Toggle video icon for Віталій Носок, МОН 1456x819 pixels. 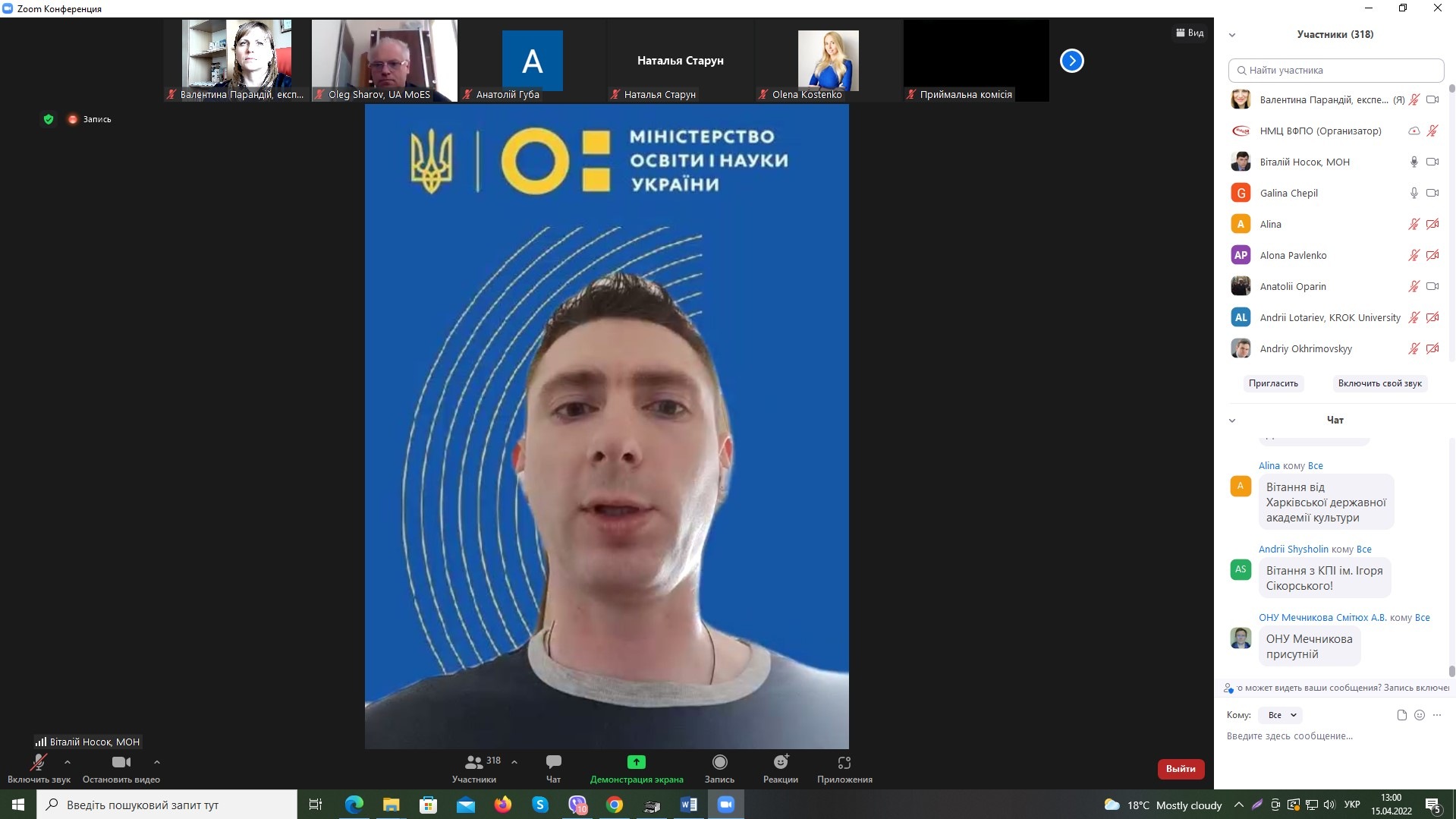1432,162
